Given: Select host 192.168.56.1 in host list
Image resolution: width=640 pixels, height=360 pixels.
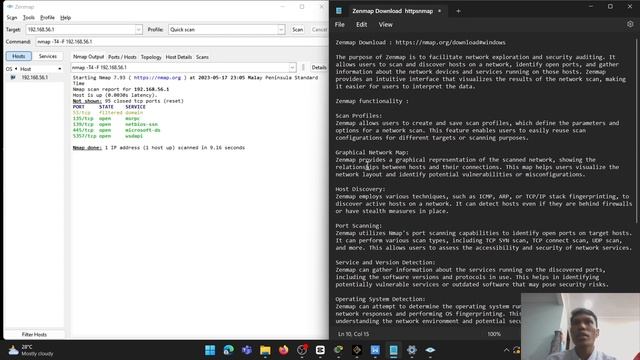Looking at the screenshot, I should 34,77.
